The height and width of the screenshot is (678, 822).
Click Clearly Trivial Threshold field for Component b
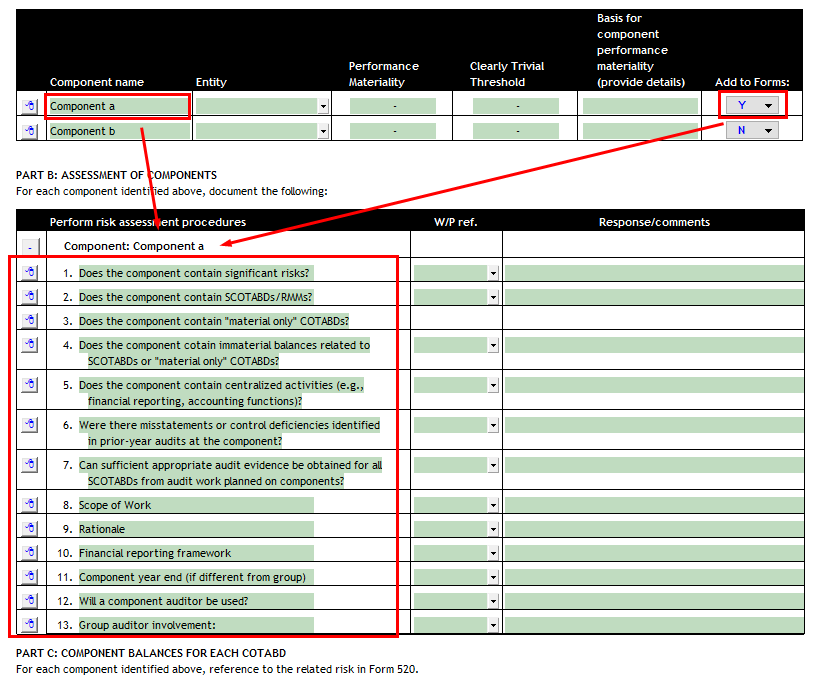pos(516,131)
